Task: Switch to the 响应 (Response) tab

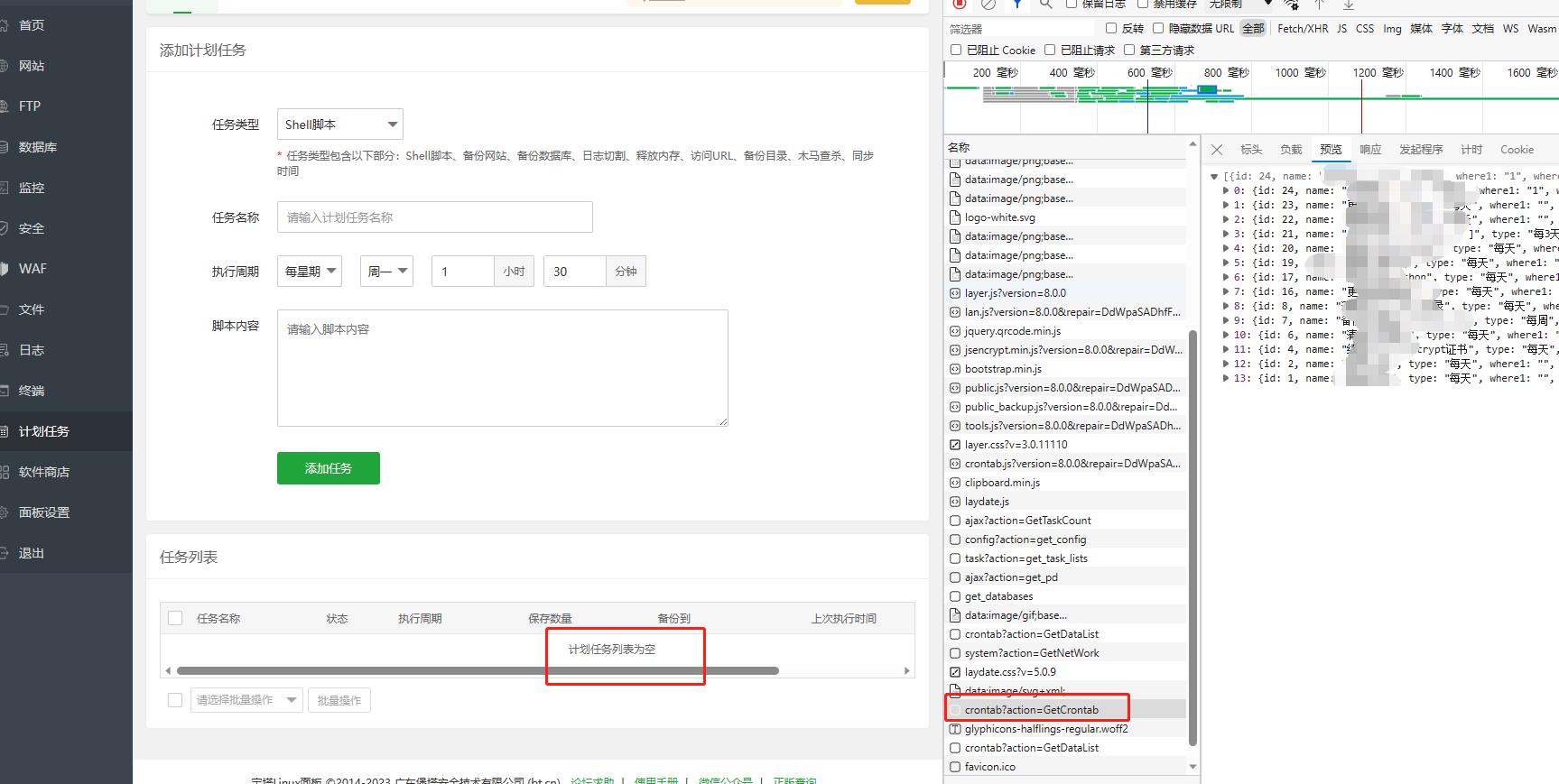Action: click(1370, 150)
